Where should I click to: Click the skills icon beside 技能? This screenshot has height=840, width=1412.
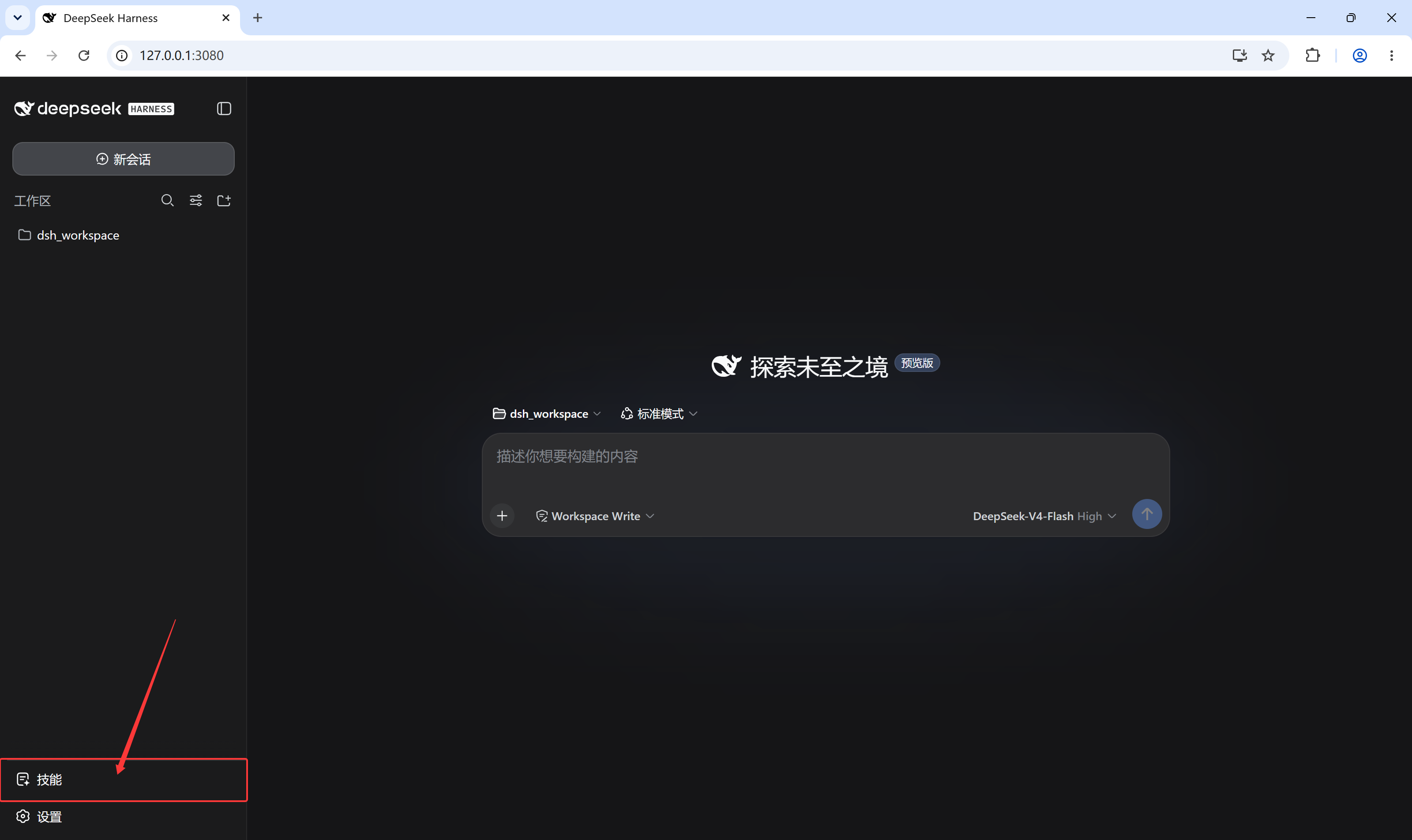[23, 780]
